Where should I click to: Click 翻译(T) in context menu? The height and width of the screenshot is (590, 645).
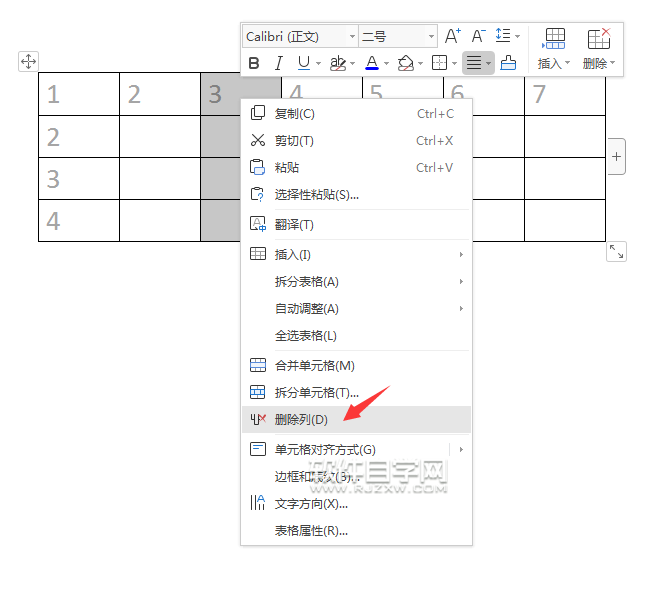pyautogui.click(x=356, y=225)
